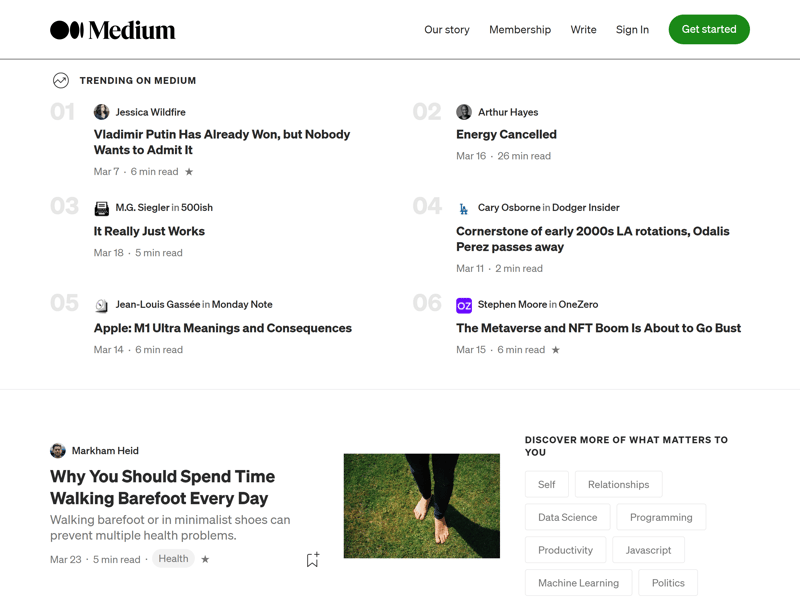Click the Health tag on barefoot article

(173, 558)
